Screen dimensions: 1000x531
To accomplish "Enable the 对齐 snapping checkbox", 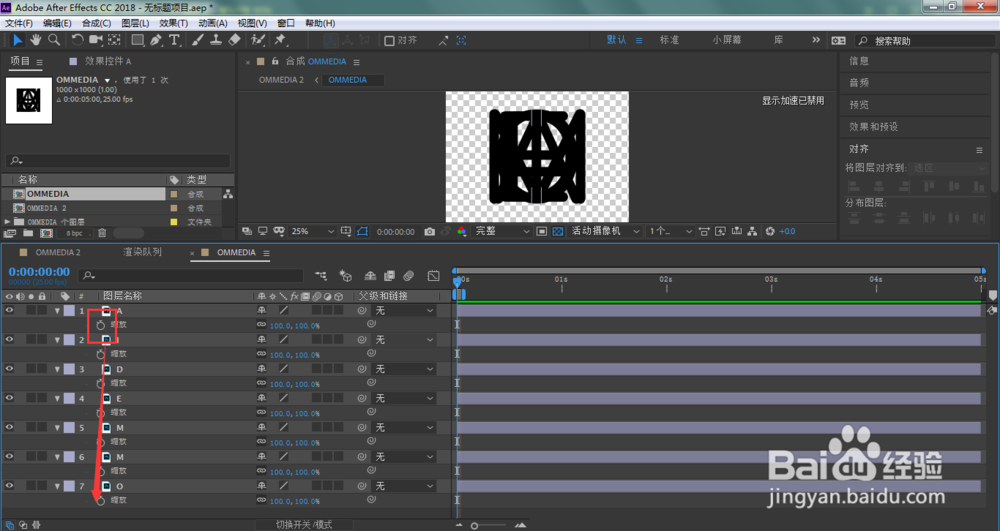I will (389, 41).
